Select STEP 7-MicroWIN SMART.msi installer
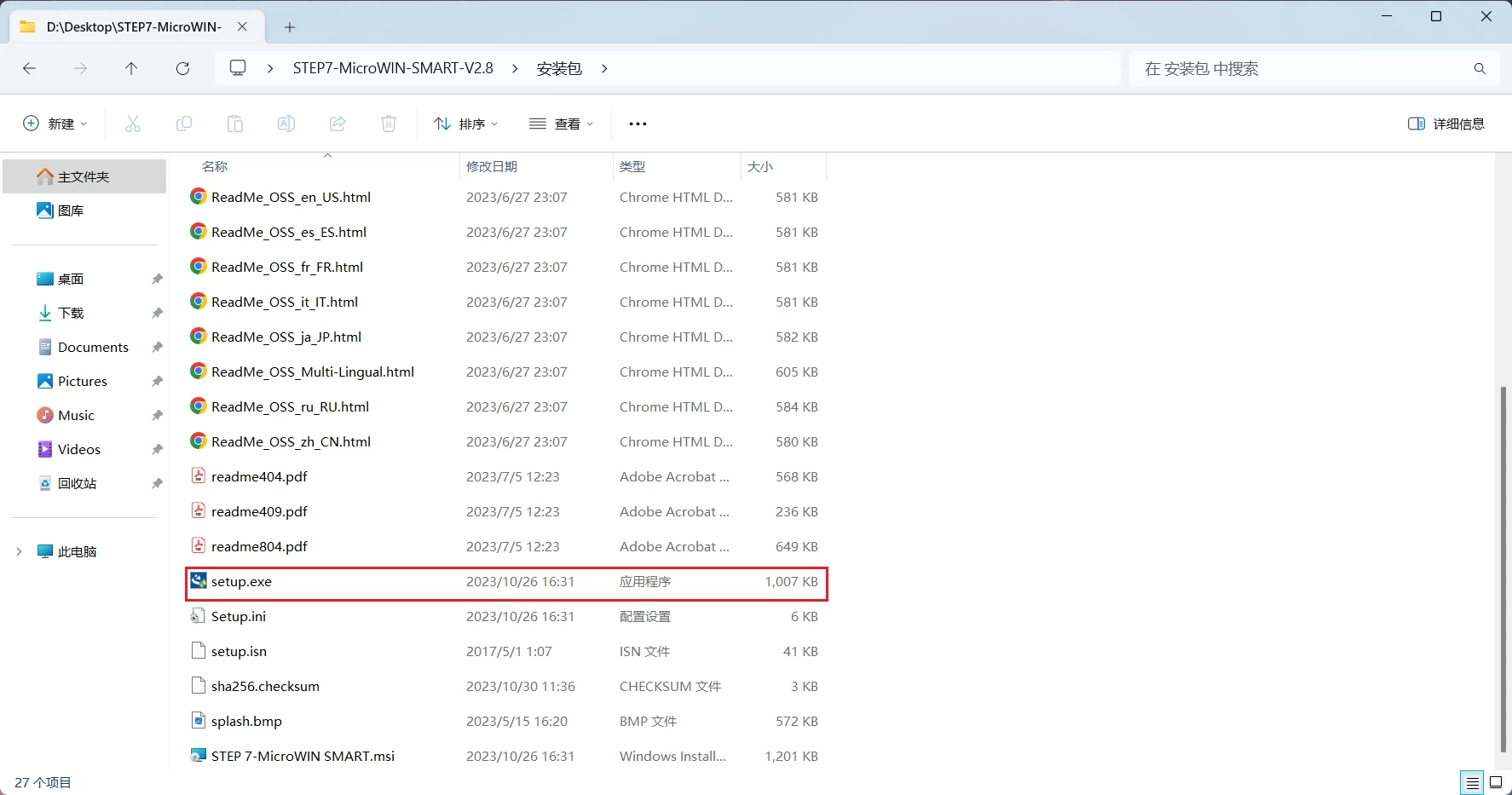 tap(506, 757)
